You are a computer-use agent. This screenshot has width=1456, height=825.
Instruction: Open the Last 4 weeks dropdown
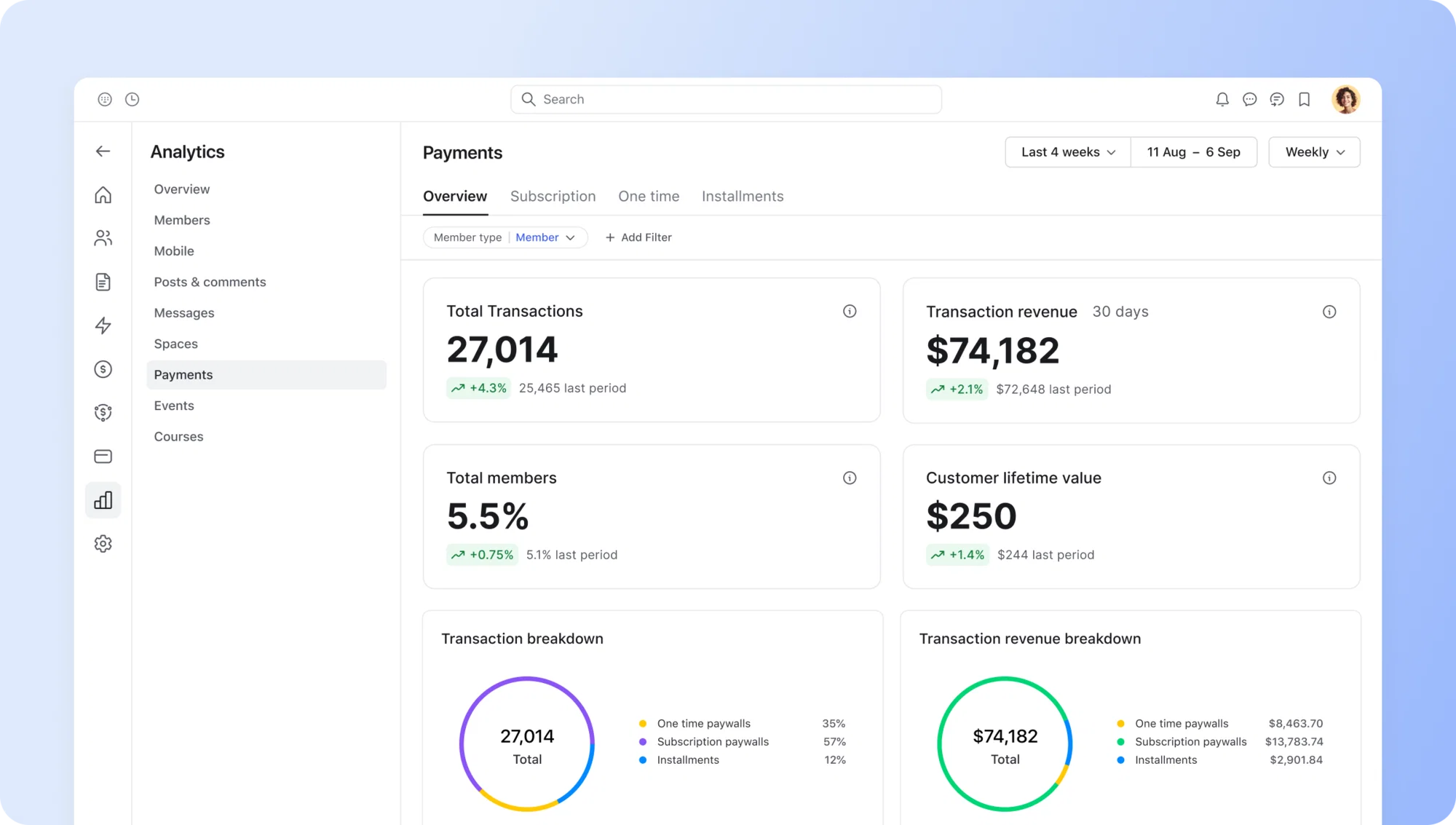click(x=1068, y=152)
